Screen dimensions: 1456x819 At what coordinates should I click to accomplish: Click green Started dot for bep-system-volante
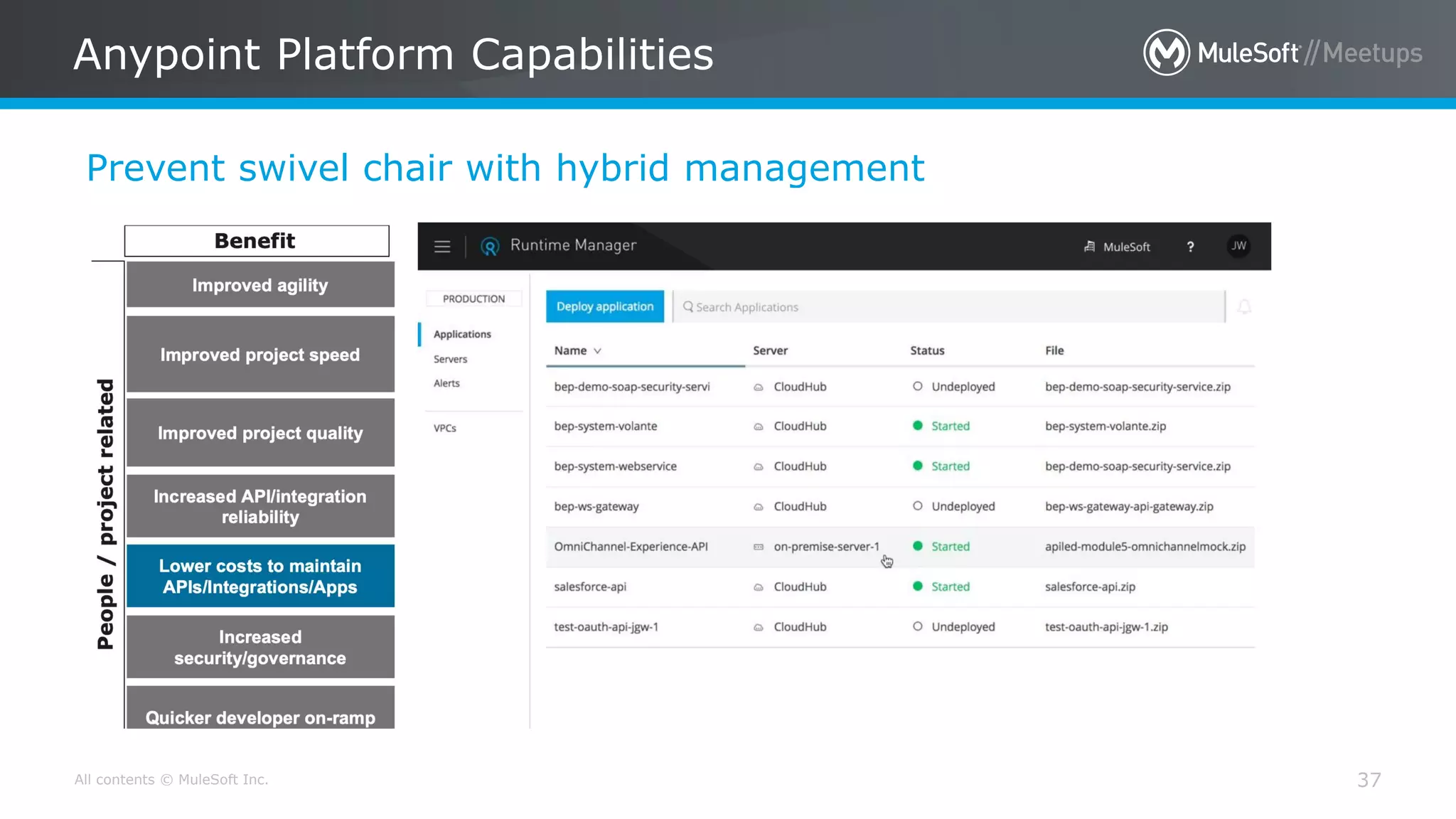pyautogui.click(x=918, y=425)
